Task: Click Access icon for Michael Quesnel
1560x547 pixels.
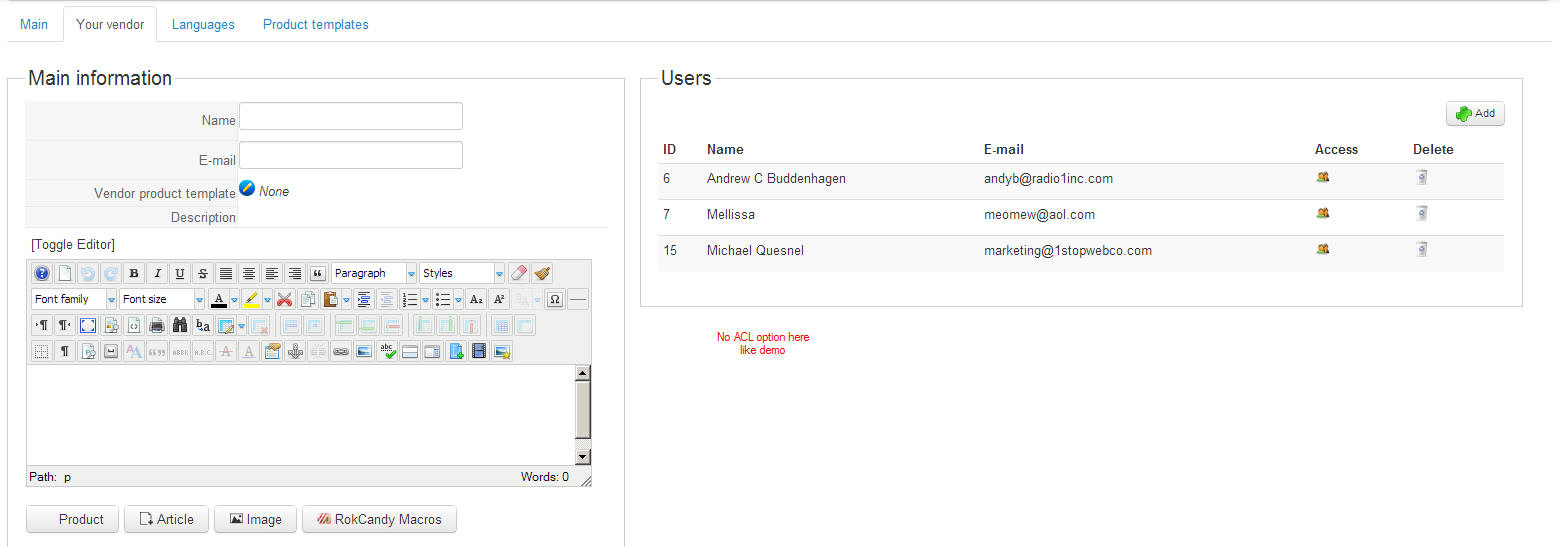Action: [x=1323, y=249]
